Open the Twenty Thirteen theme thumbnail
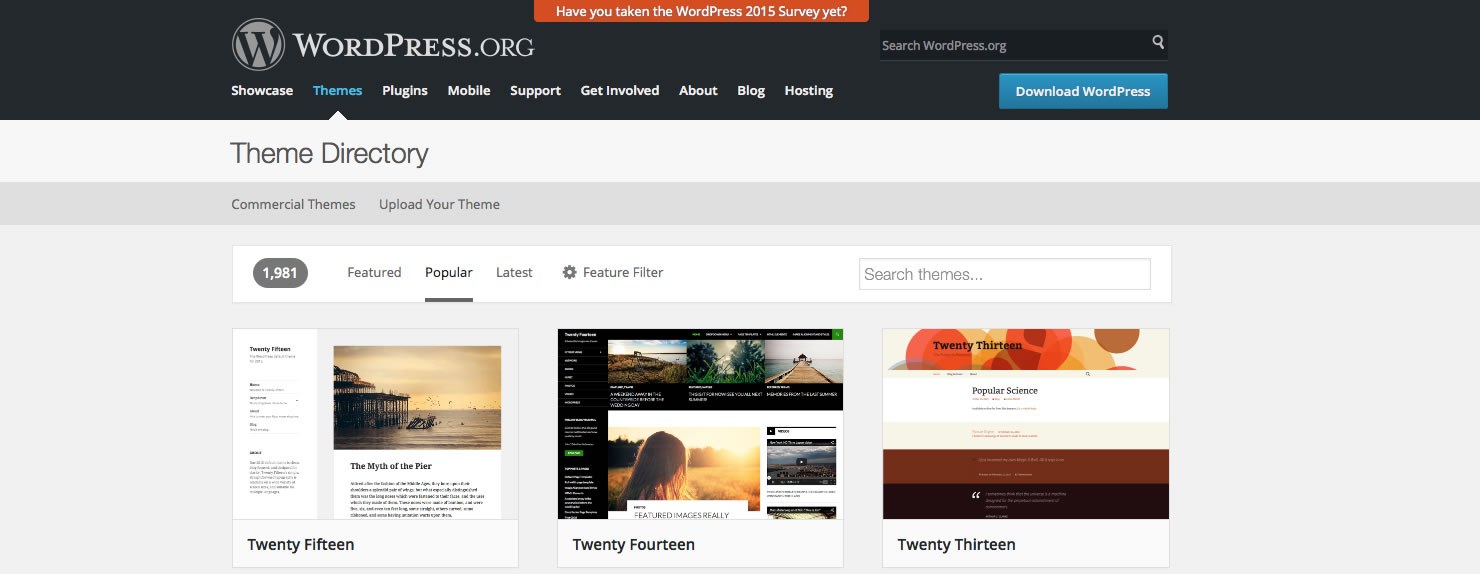 pyautogui.click(x=1025, y=424)
